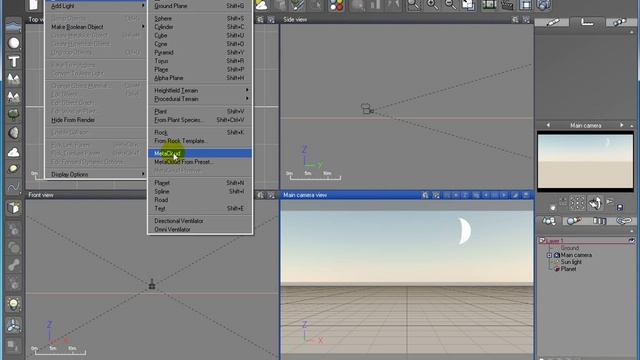Select the Text tool in left toolbar
The width and height of the screenshot is (640, 360).
[x=13, y=61]
